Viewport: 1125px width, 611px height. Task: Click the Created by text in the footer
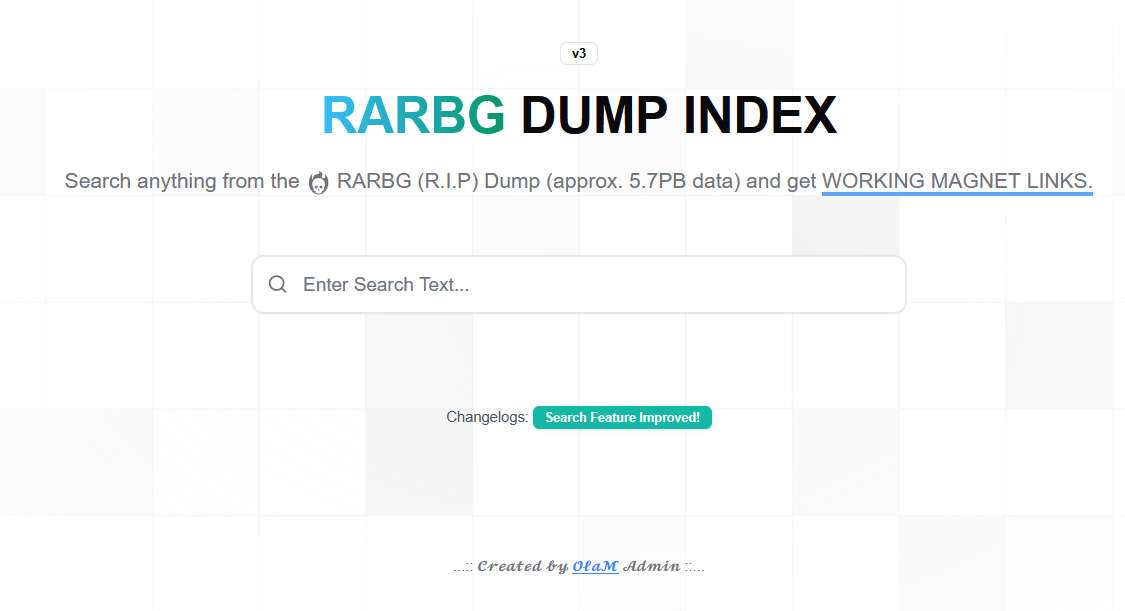(523, 567)
